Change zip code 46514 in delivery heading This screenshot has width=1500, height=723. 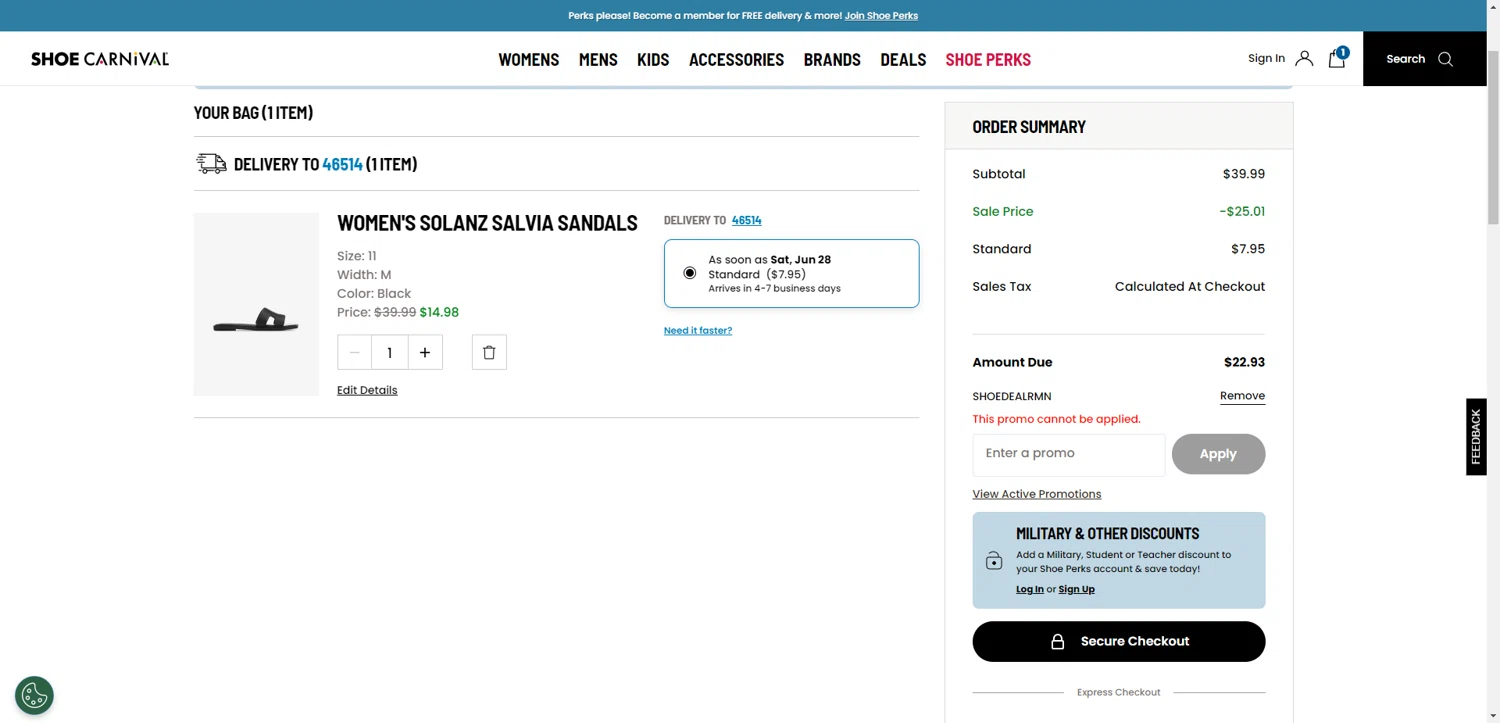pyautogui.click(x=342, y=164)
